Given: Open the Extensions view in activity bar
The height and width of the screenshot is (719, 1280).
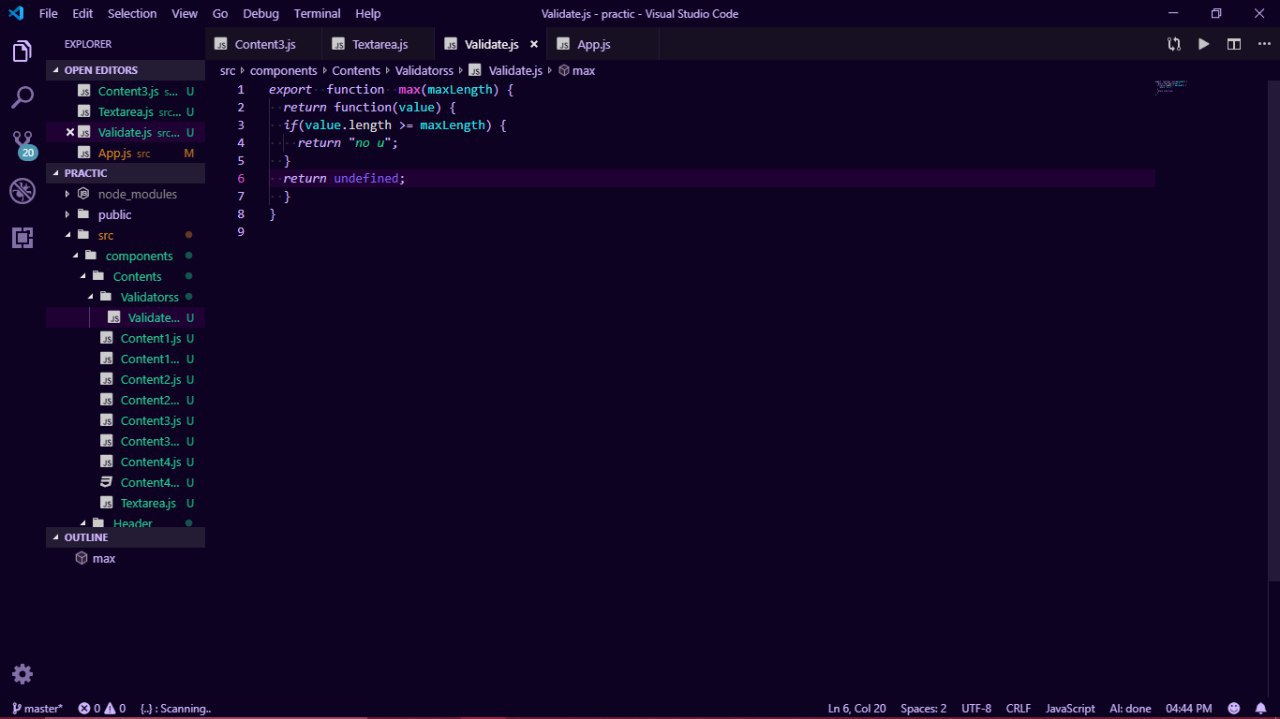Looking at the screenshot, I should (22, 237).
